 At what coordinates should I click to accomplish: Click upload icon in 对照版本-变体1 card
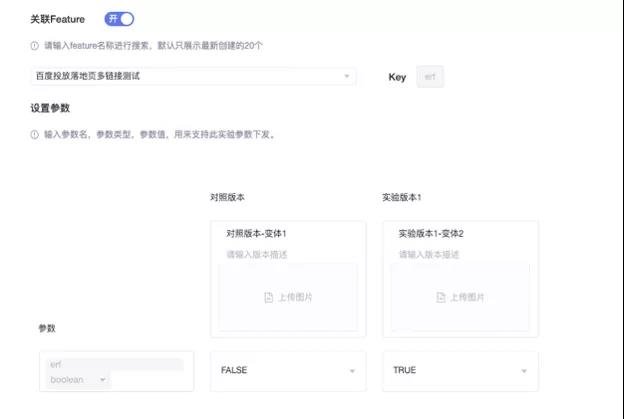click(269, 297)
